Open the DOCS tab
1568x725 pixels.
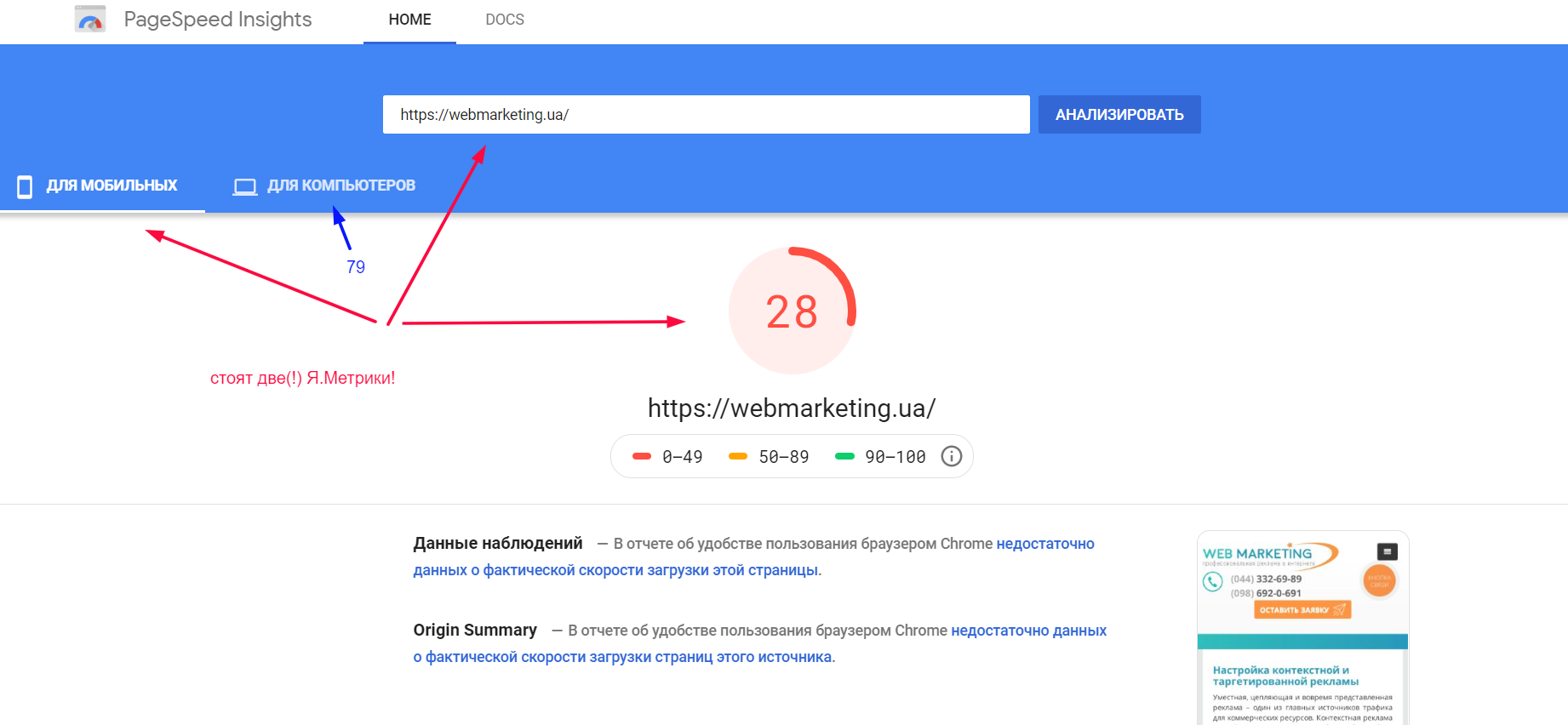[x=505, y=20]
